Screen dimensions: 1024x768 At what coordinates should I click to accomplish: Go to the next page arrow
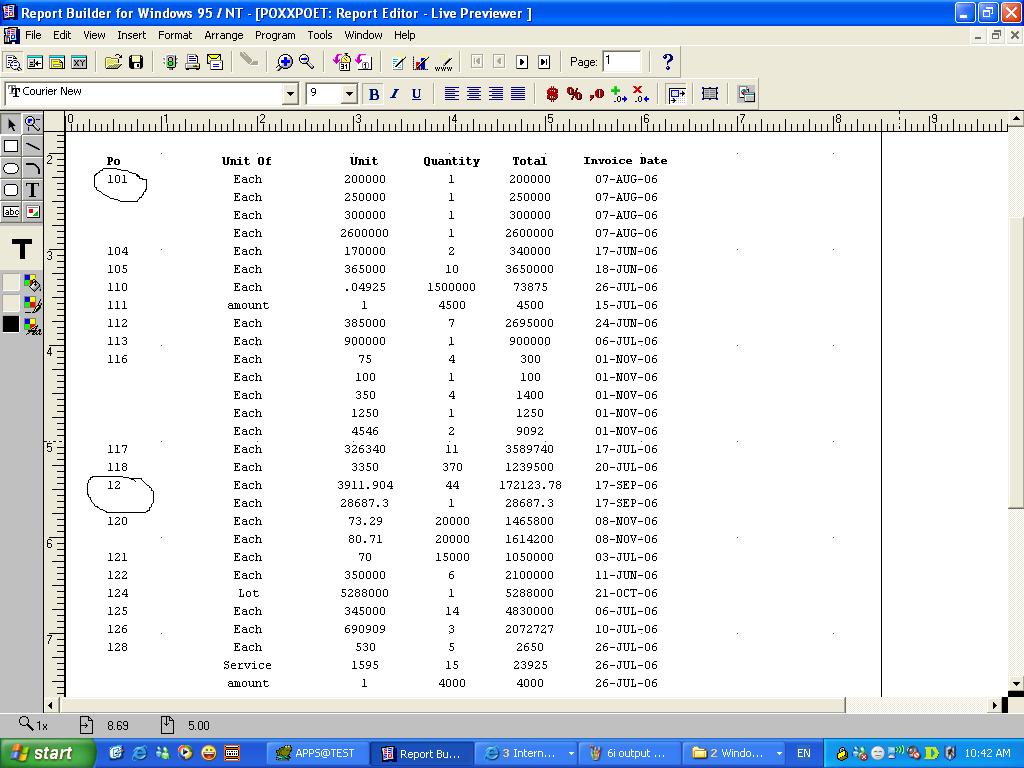pyautogui.click(x=522, y=62)
